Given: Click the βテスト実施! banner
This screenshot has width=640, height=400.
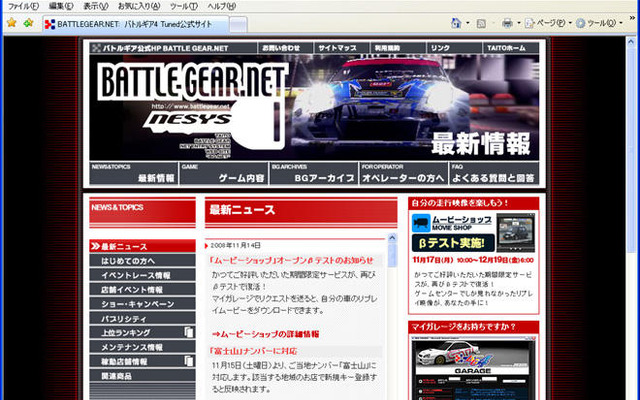Looking at the screenshot, I should click(x=453, y=243).
